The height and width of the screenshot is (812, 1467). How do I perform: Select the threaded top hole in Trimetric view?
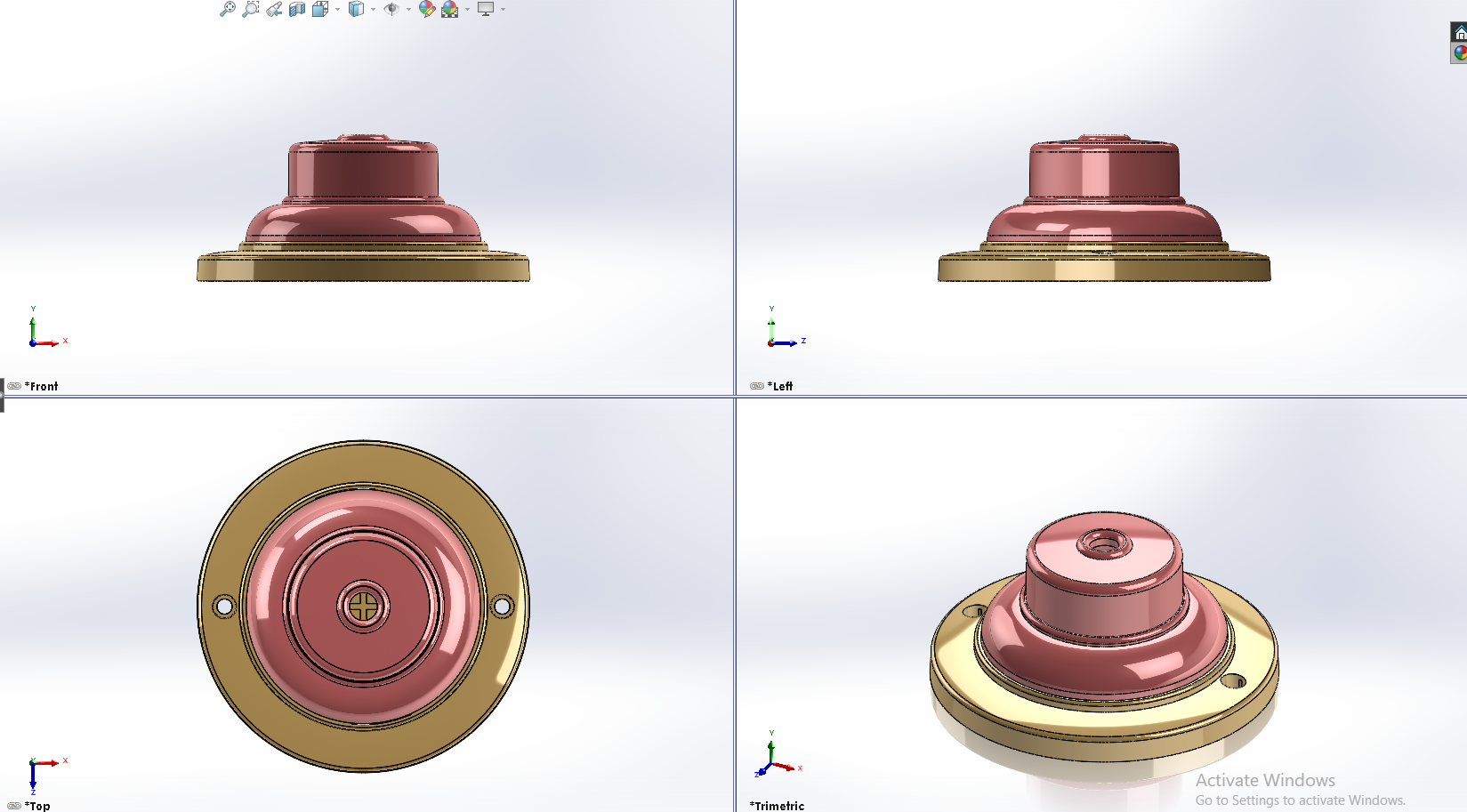[1103, 543]
